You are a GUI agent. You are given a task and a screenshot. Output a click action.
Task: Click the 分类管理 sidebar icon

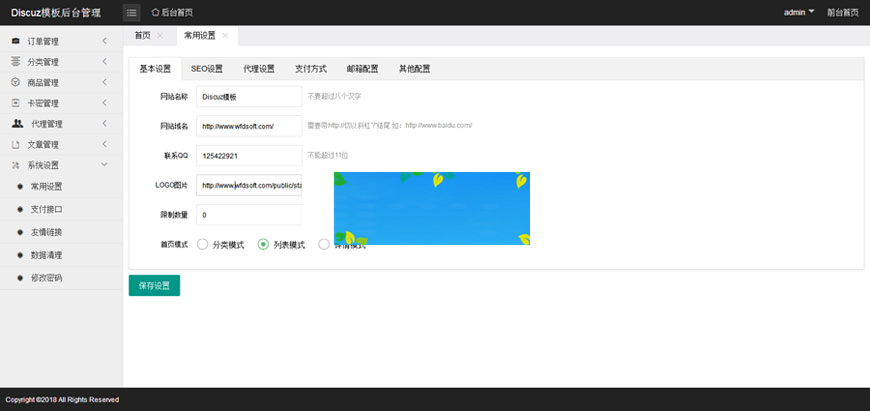point(15,62)
